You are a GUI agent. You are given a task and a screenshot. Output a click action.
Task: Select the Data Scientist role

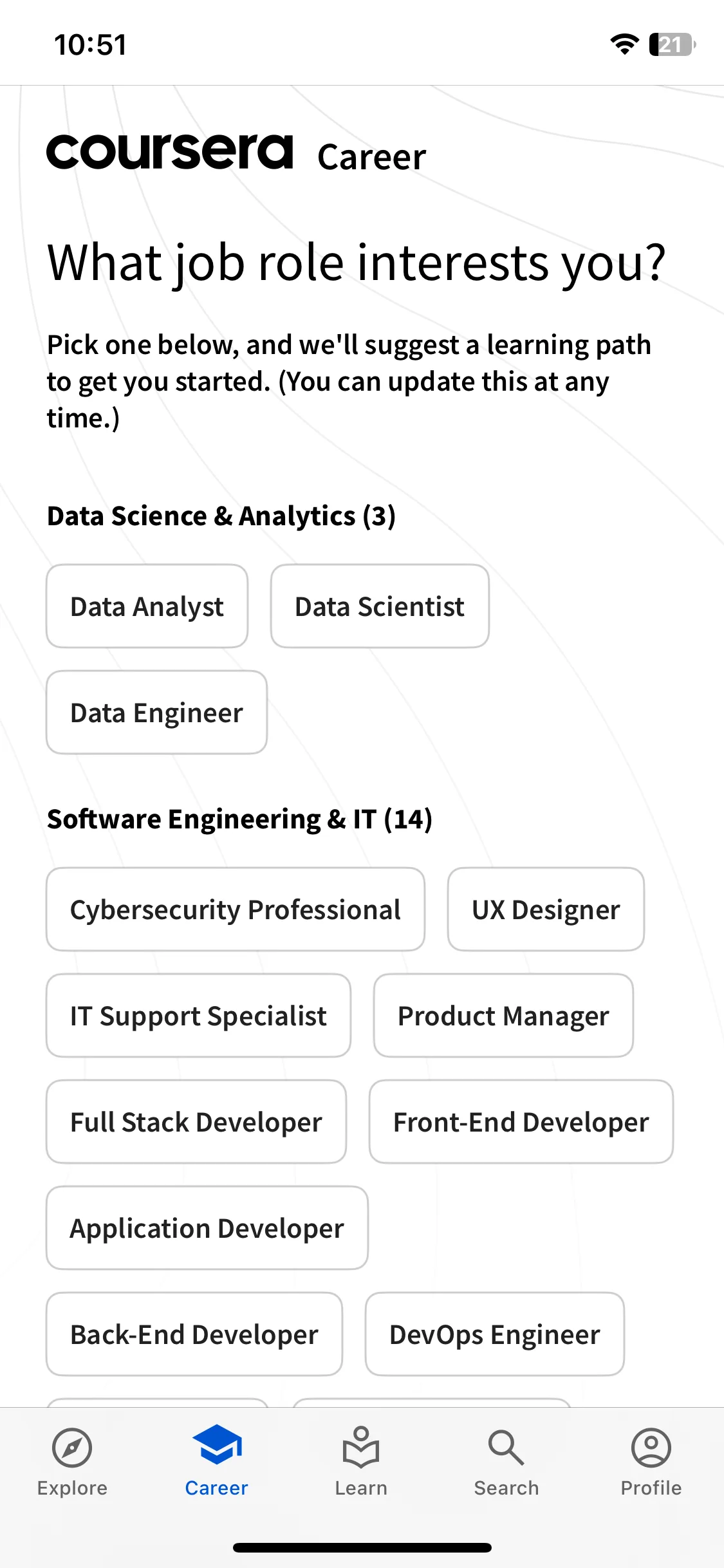[x=380, y=606]
